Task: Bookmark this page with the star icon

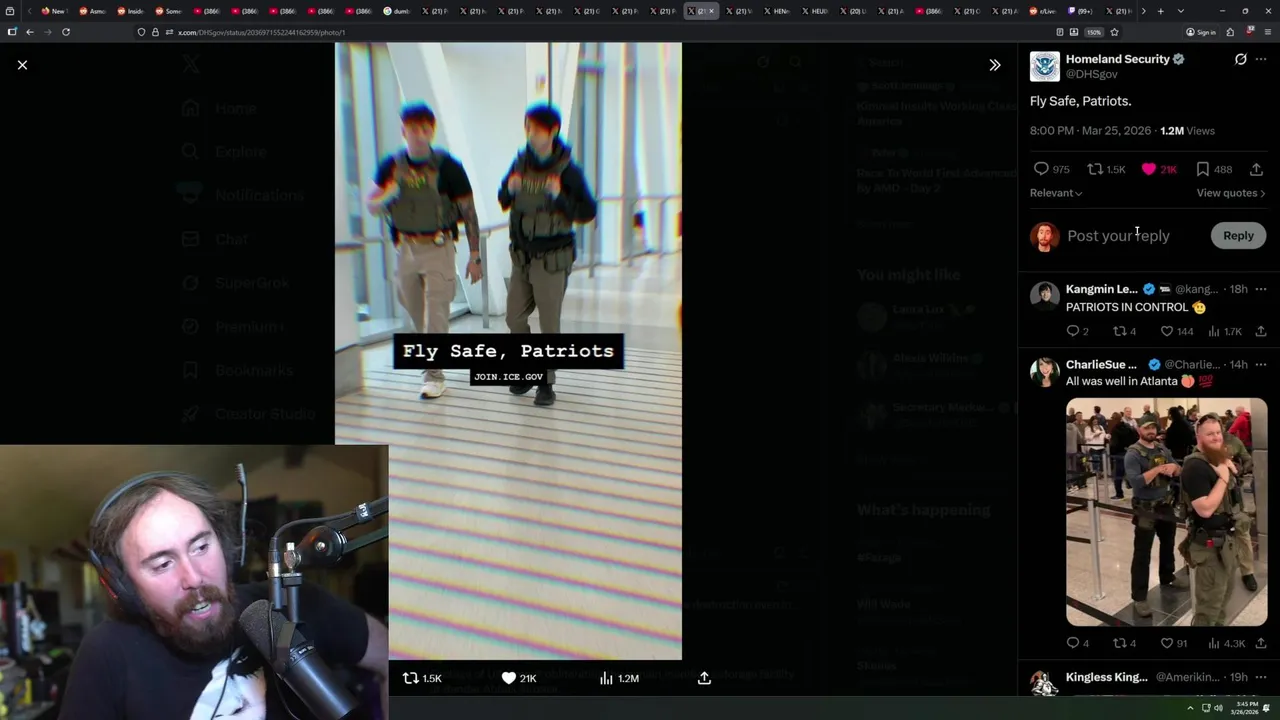Action: pos(1114,32)
